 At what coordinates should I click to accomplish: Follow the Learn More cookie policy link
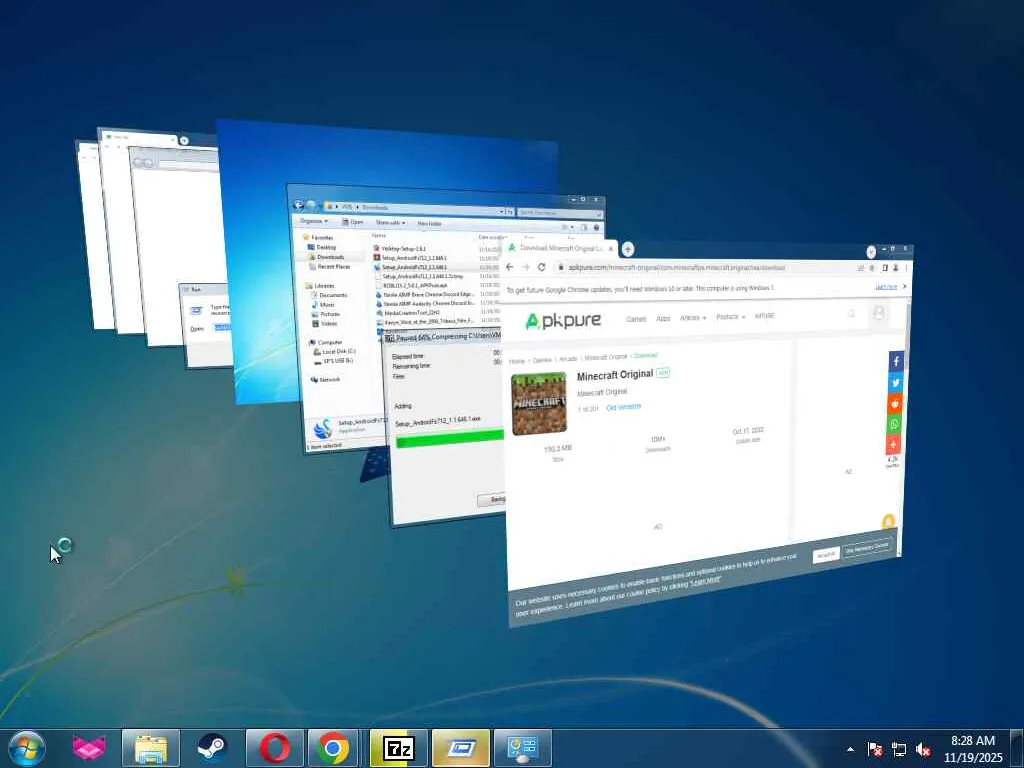click(x=705, y=580)
